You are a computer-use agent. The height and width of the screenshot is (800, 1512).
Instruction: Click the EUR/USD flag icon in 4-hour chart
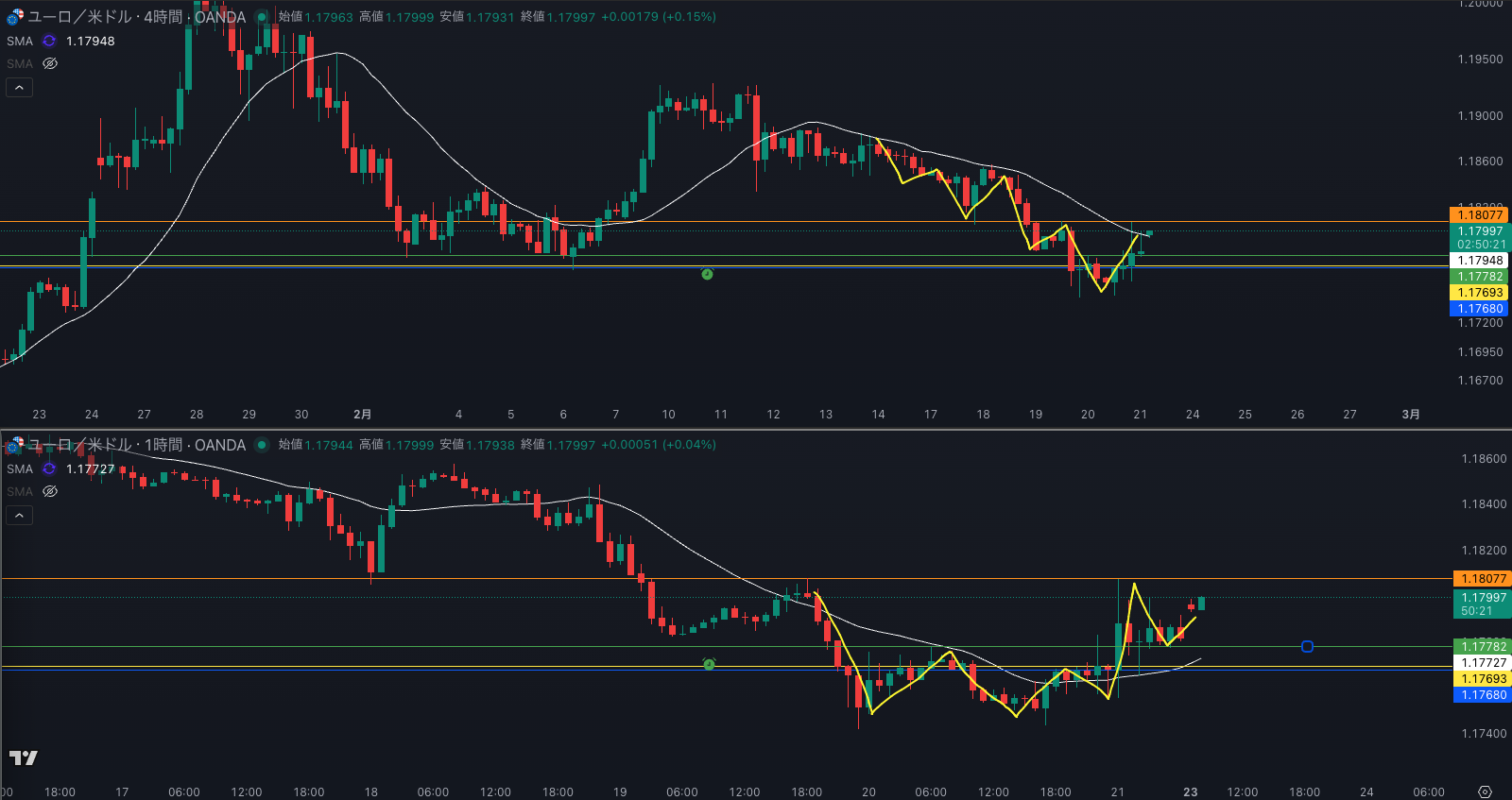point(15,17)
